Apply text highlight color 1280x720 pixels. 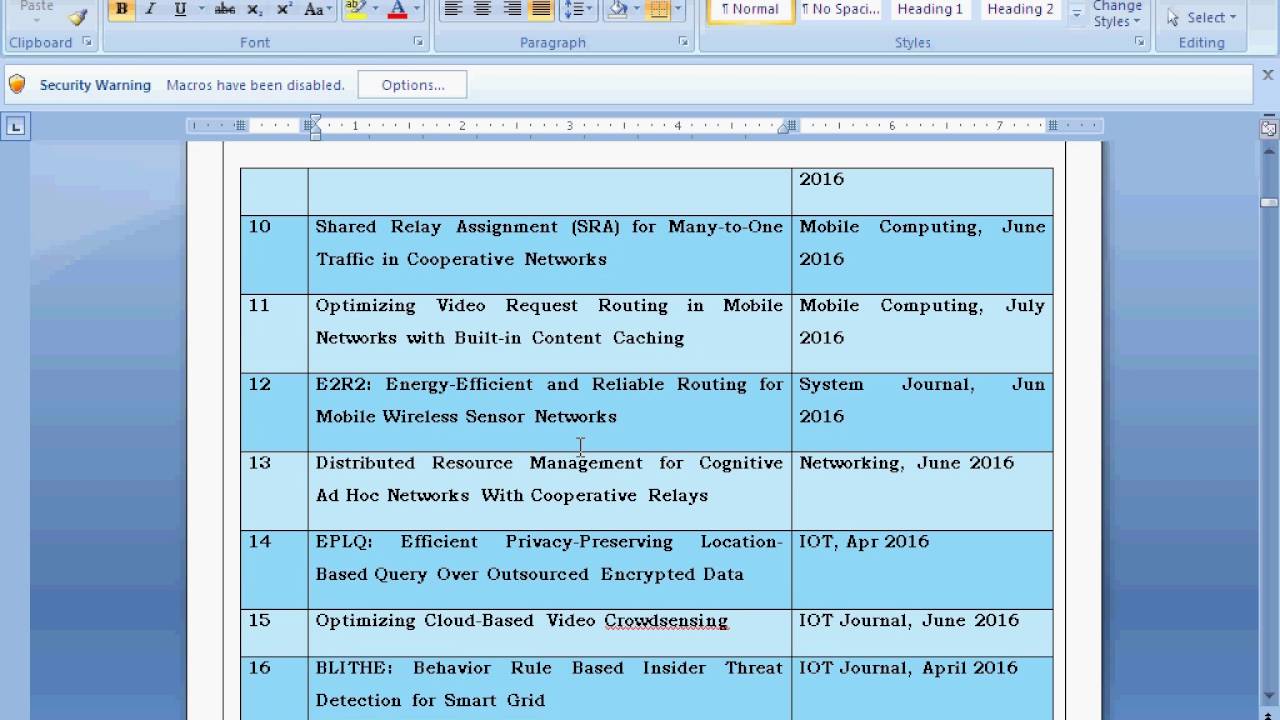pos(355,9)
